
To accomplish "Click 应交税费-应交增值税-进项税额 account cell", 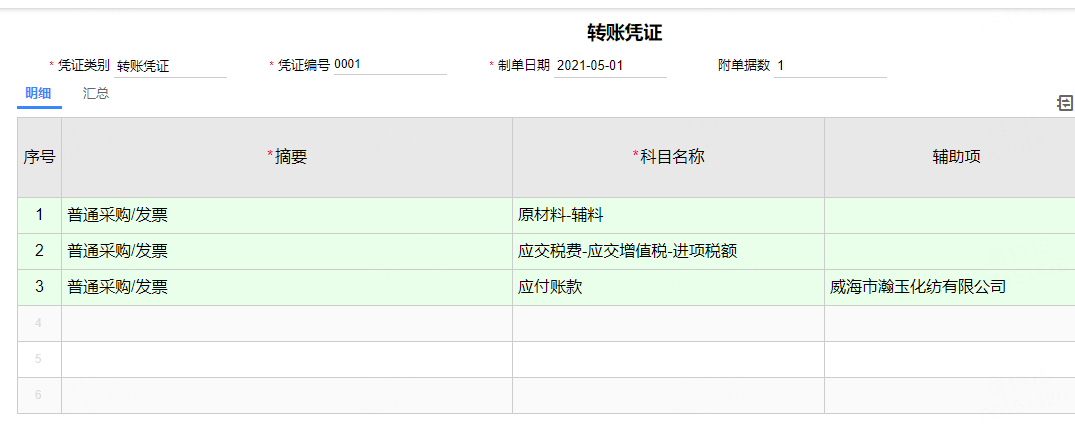I will point(668,252).
